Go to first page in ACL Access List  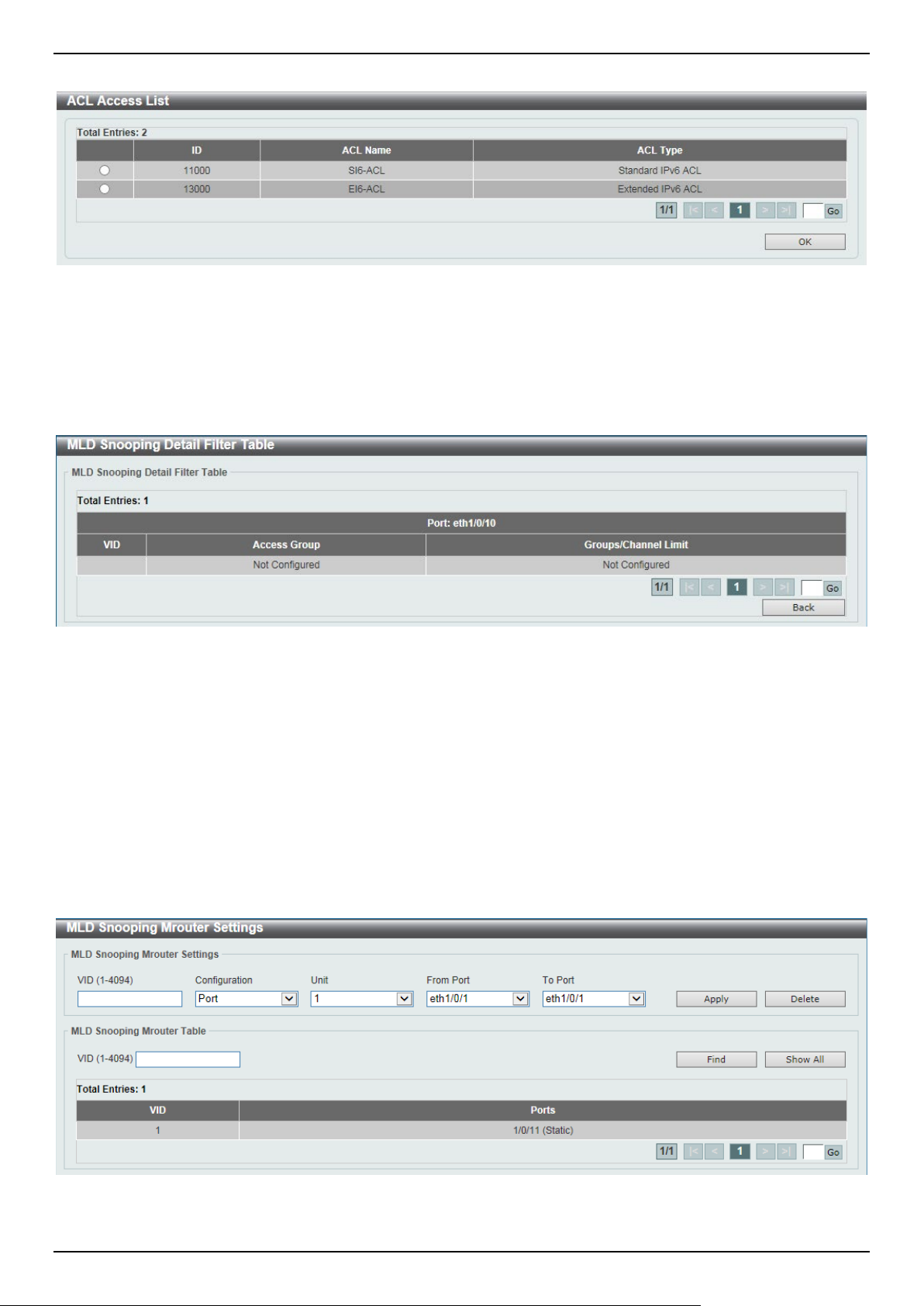tap(693, 210)
